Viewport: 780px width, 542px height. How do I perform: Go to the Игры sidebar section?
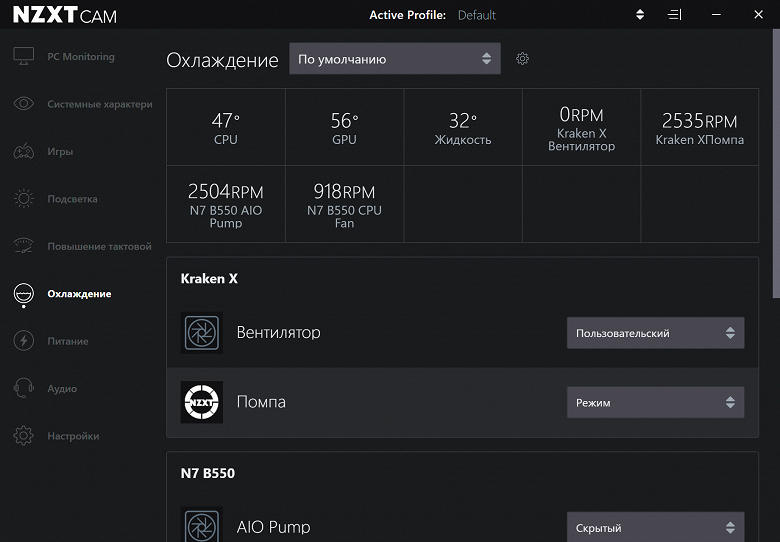[x=60, y=152]
